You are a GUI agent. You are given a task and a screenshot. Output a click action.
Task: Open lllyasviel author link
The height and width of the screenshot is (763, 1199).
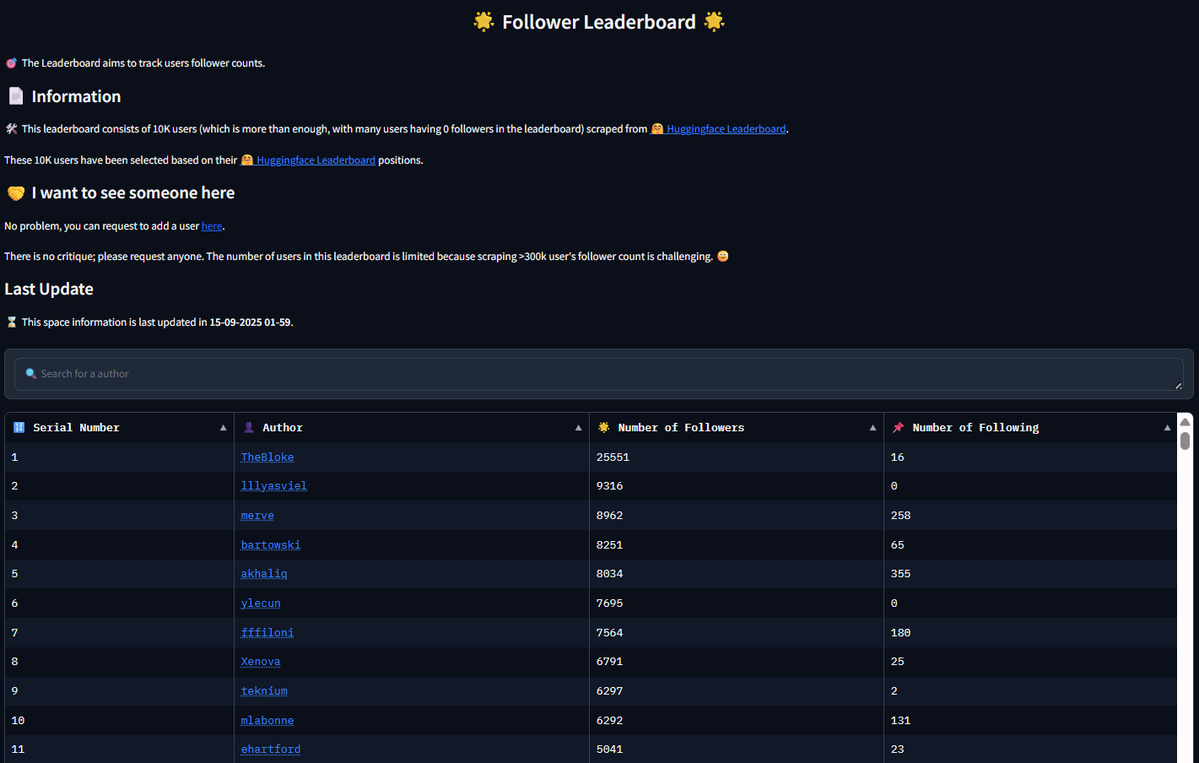tap(273, 486)
